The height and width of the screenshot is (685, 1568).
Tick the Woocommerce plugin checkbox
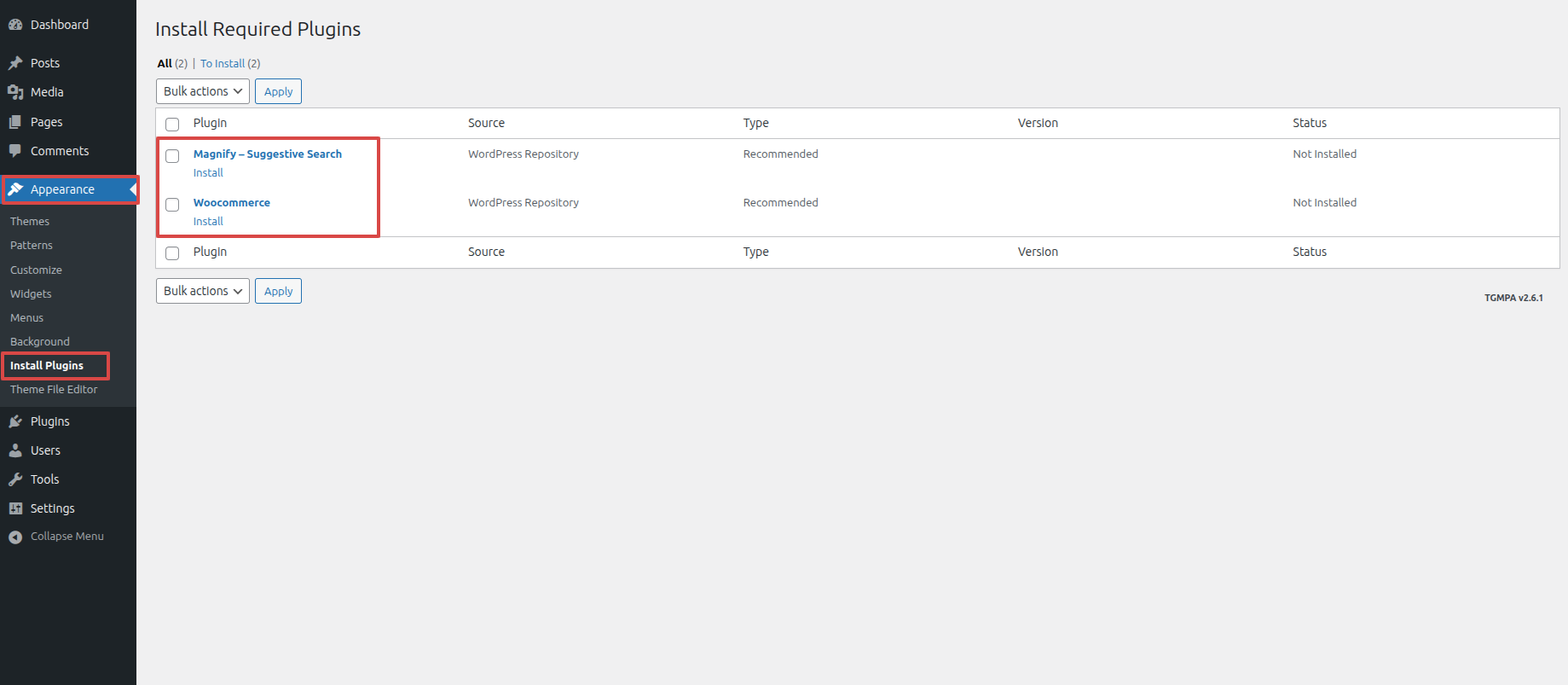pyautogui.click(x=172, y=205)
